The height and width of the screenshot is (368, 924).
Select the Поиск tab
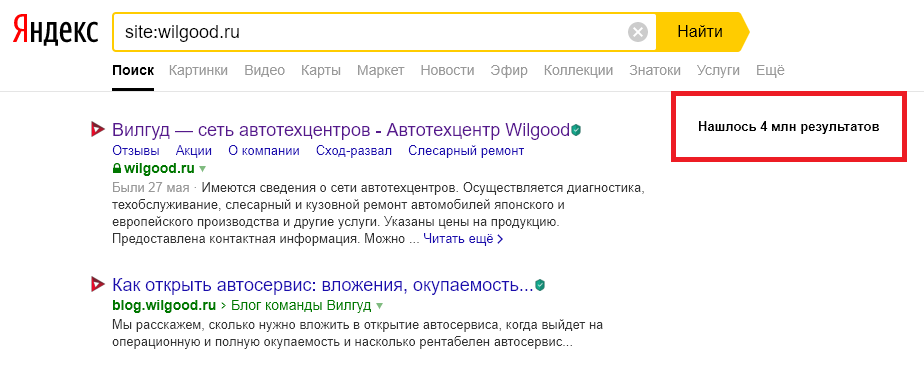[133, 70]
